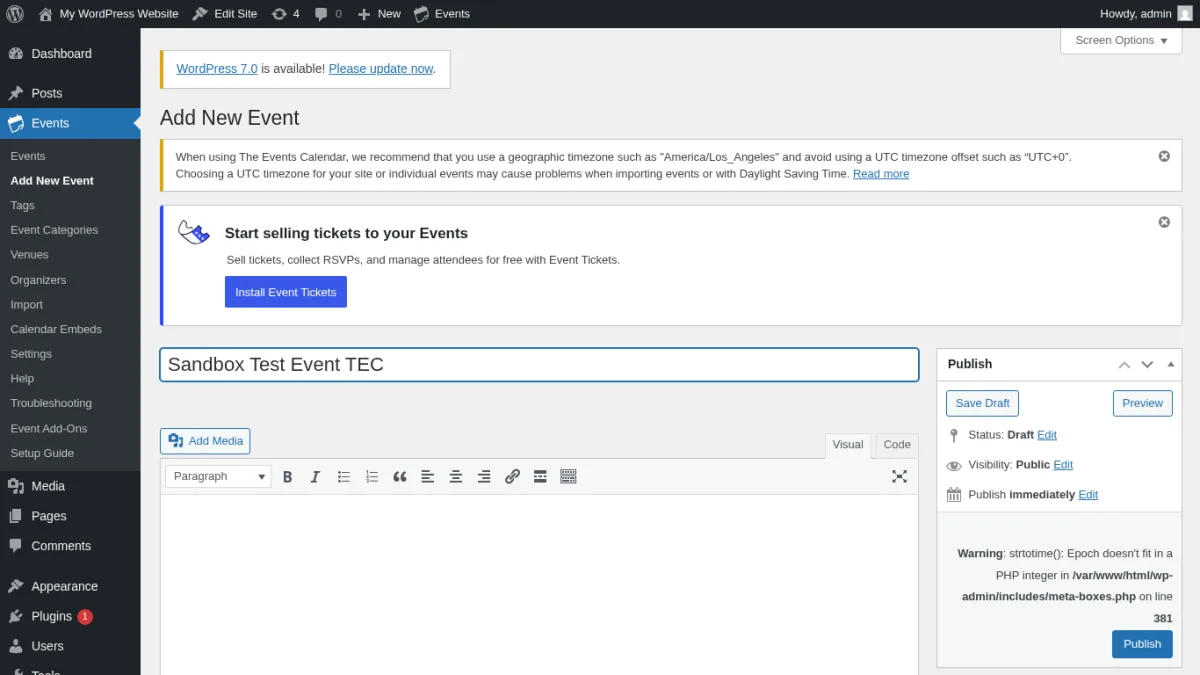Select Events submenu list item
This screenshot has width=1200, height=675.
[x=28, y=156]
